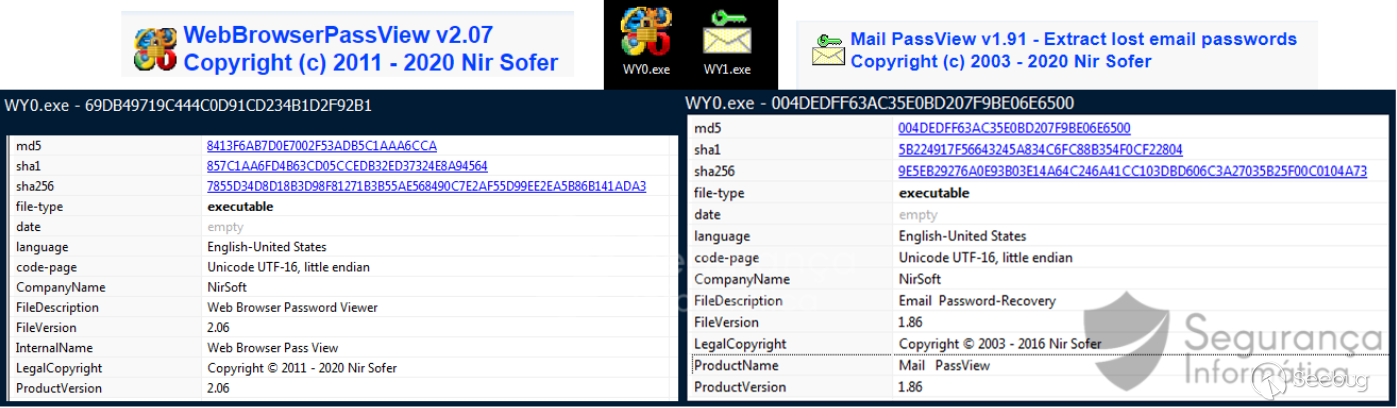Select 'Copyright © 2003 - 2016 Nir Sofer' value
The image size is (1397, 408).
1000,344
